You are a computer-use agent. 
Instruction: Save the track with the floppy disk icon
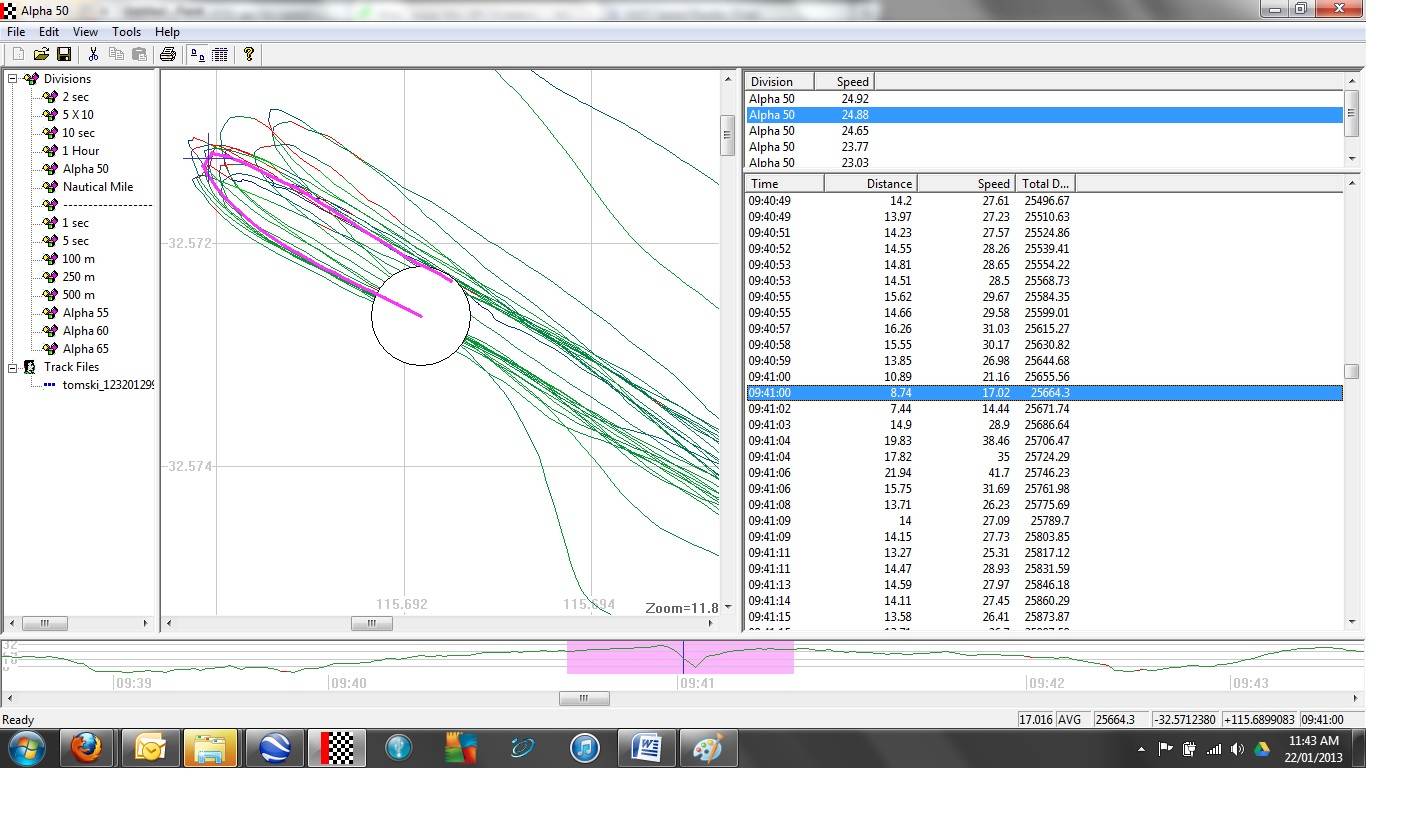[x=64, y=54]
